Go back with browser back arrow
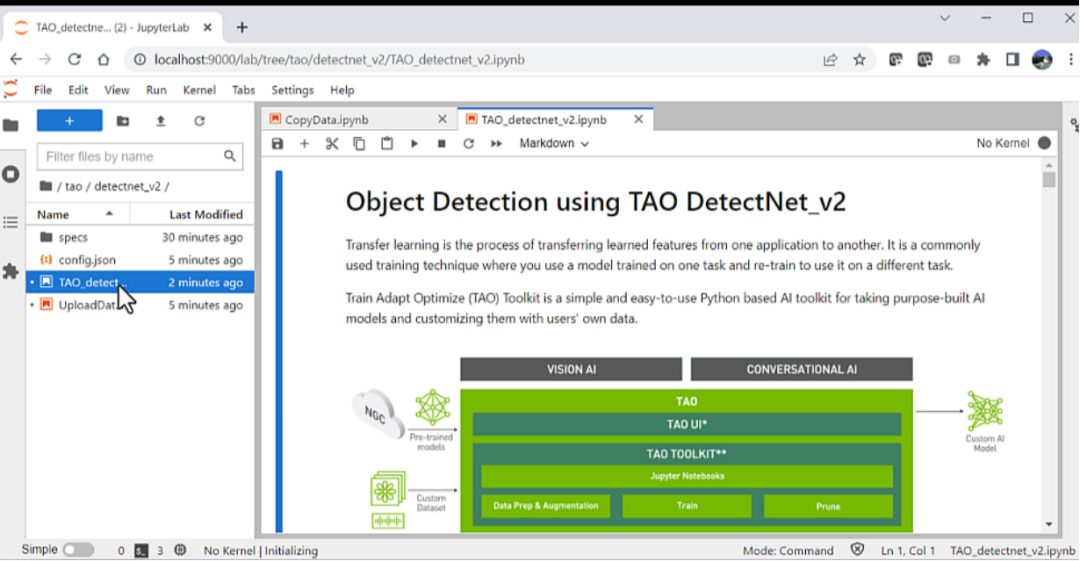The width and height of the screenshot is (1080, 561). click(x=16, y=60)
